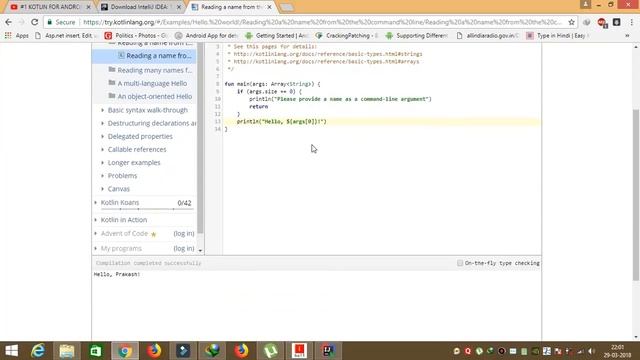Open allindiaradio.gov.in bookmark
The width and height of the screenshot is (640, 360).
[x=488, y=36]
